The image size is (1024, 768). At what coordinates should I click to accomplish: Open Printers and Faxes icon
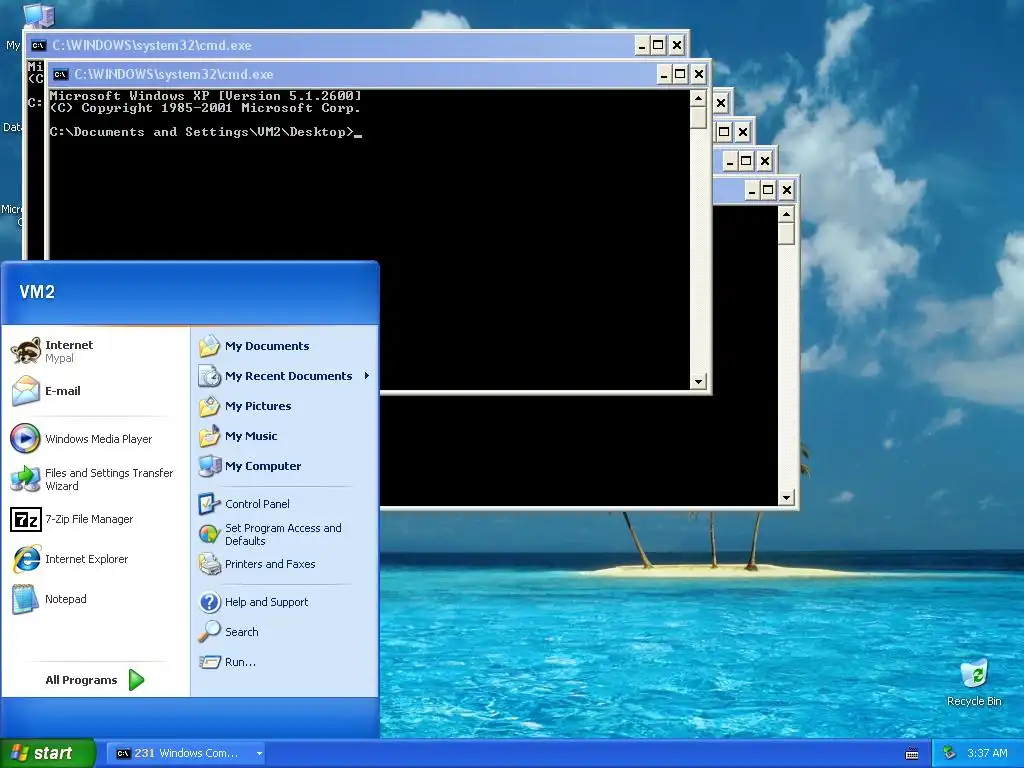point(210,564)
